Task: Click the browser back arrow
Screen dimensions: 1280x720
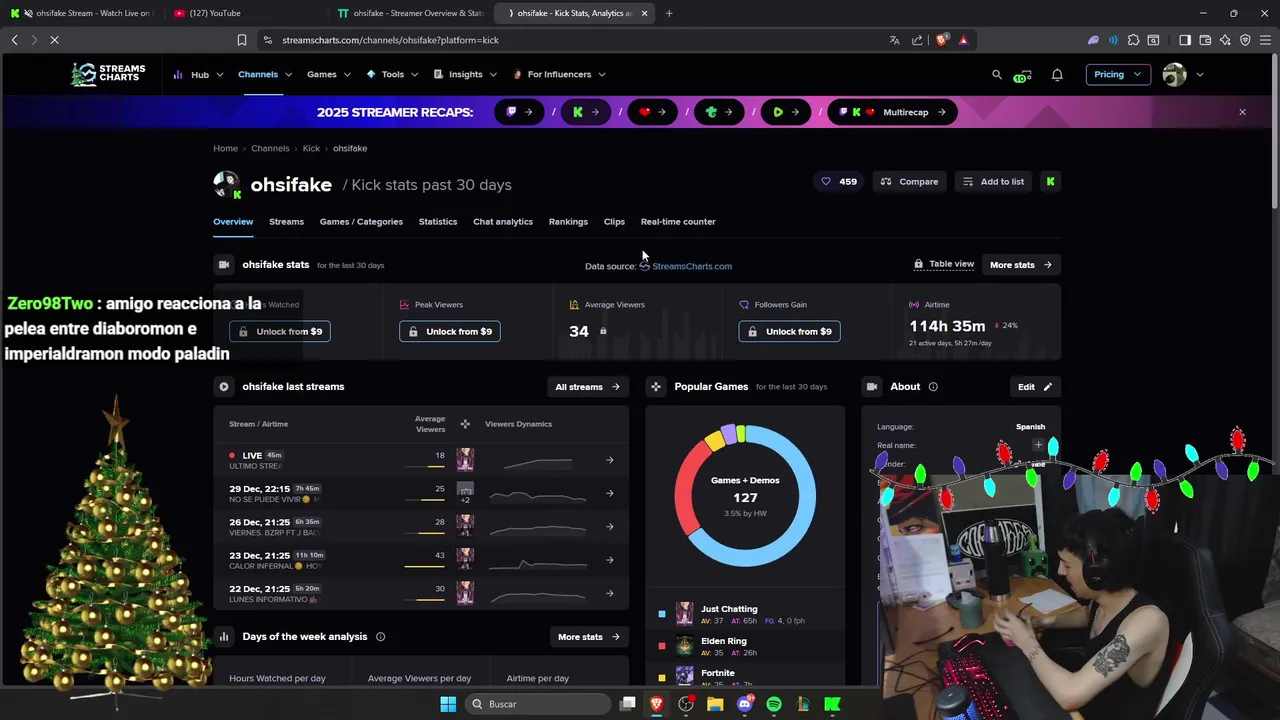Action: [14, 40]
